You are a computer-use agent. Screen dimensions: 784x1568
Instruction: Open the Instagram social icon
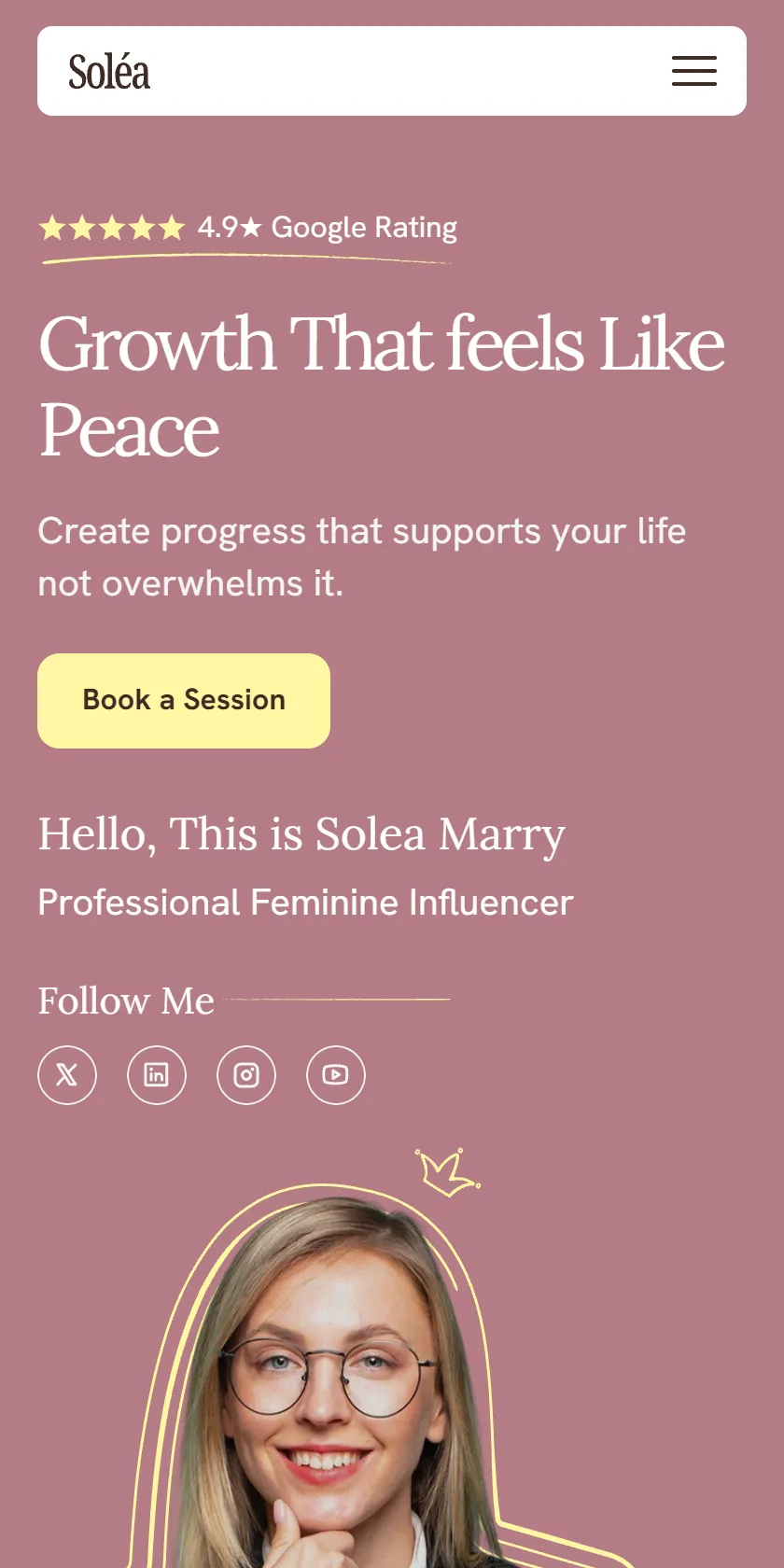(x=246, y=1075)
